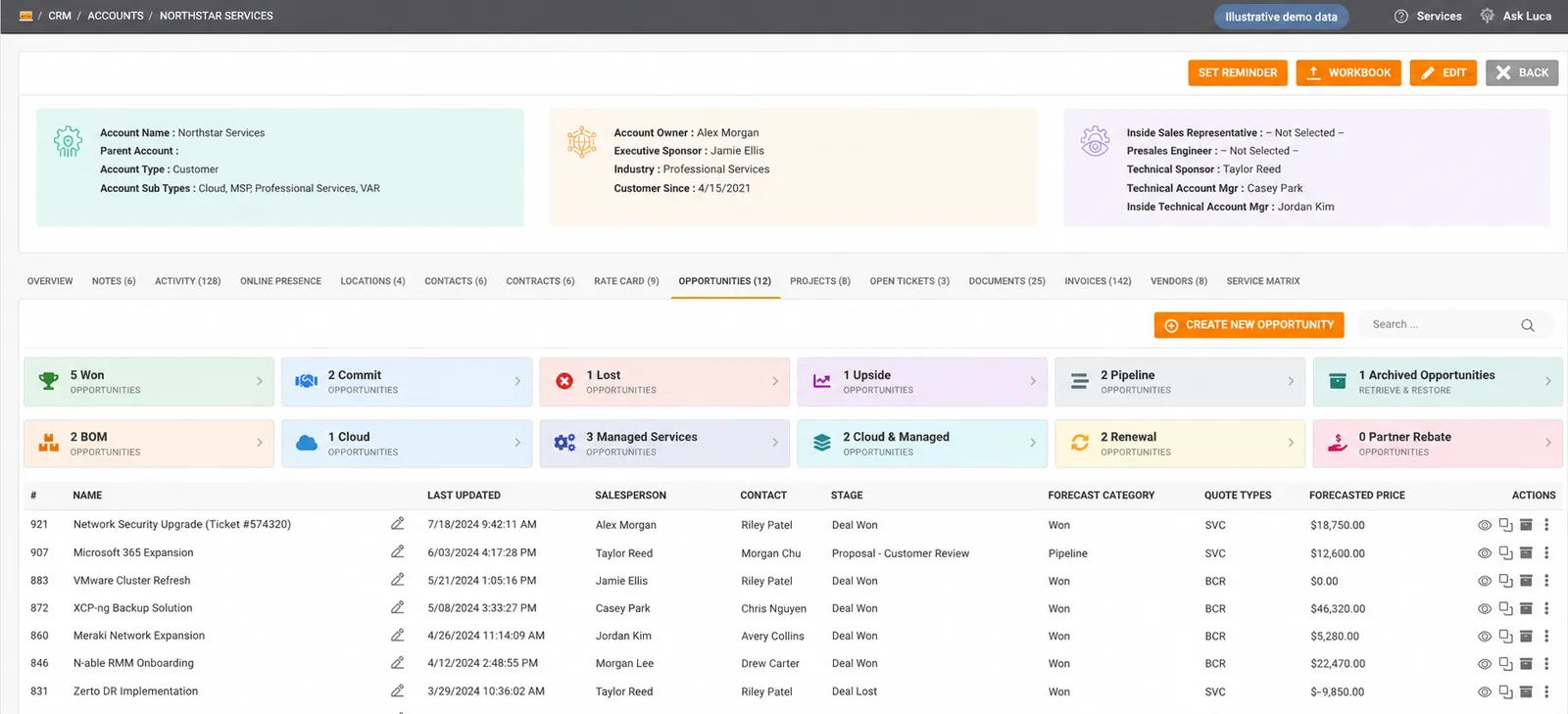Open the Services help icon
This screenshot has height=714, width=1568.
coord(1401,16)
